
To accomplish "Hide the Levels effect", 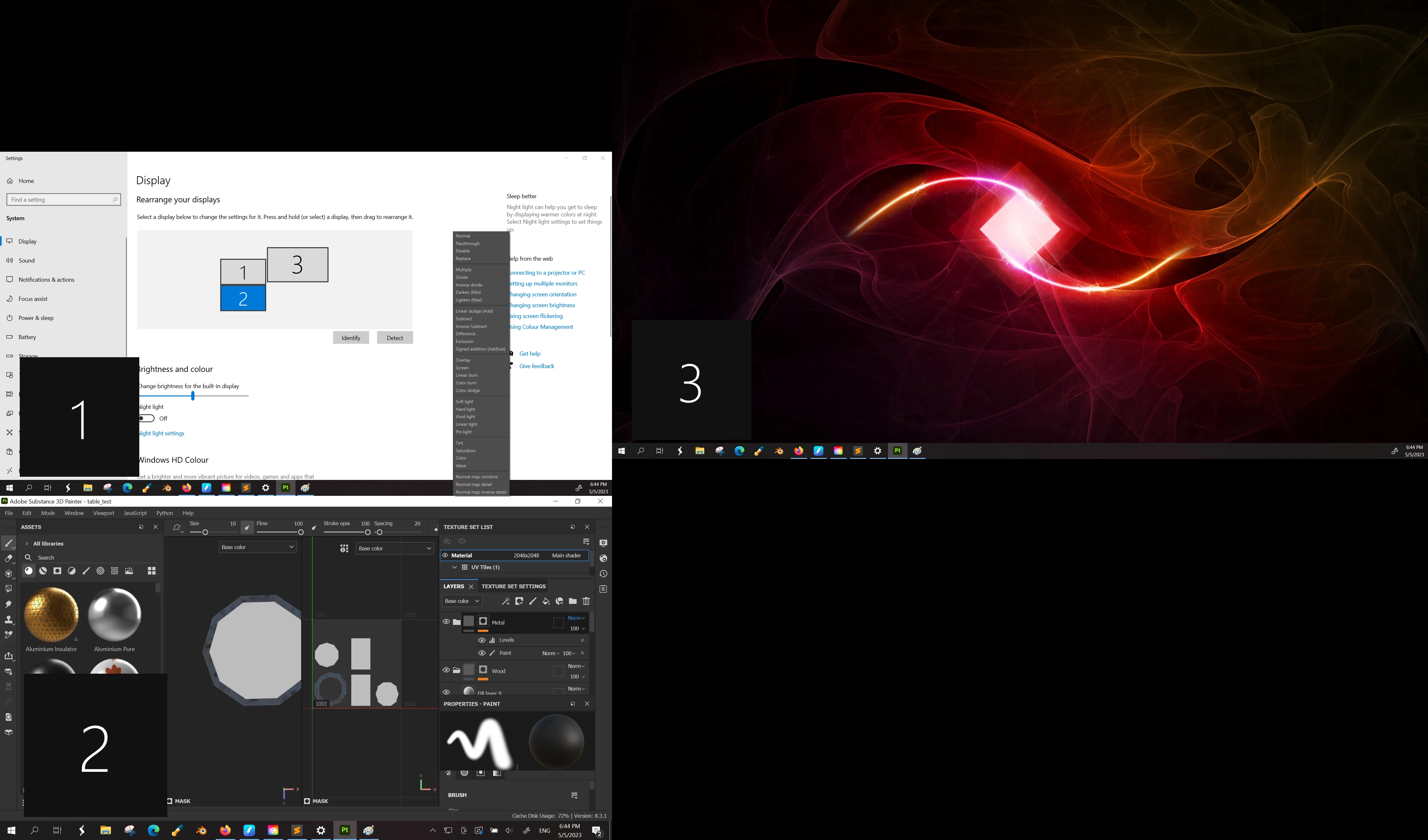I will tap(482, 640).
